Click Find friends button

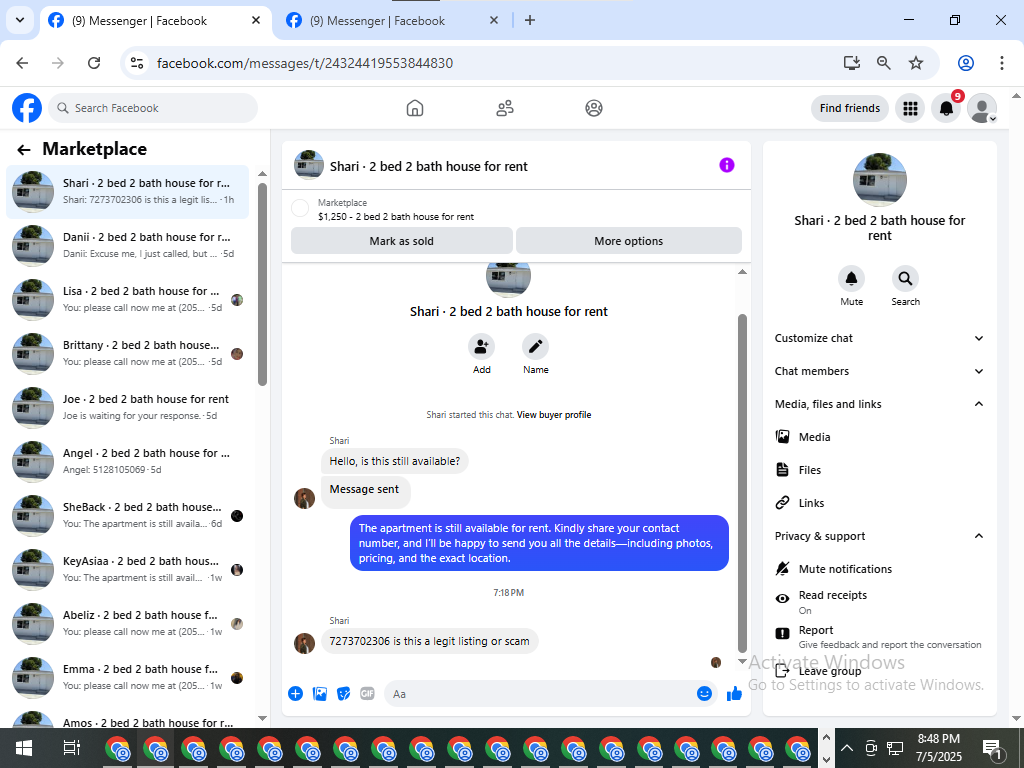[x=850, y=108]
